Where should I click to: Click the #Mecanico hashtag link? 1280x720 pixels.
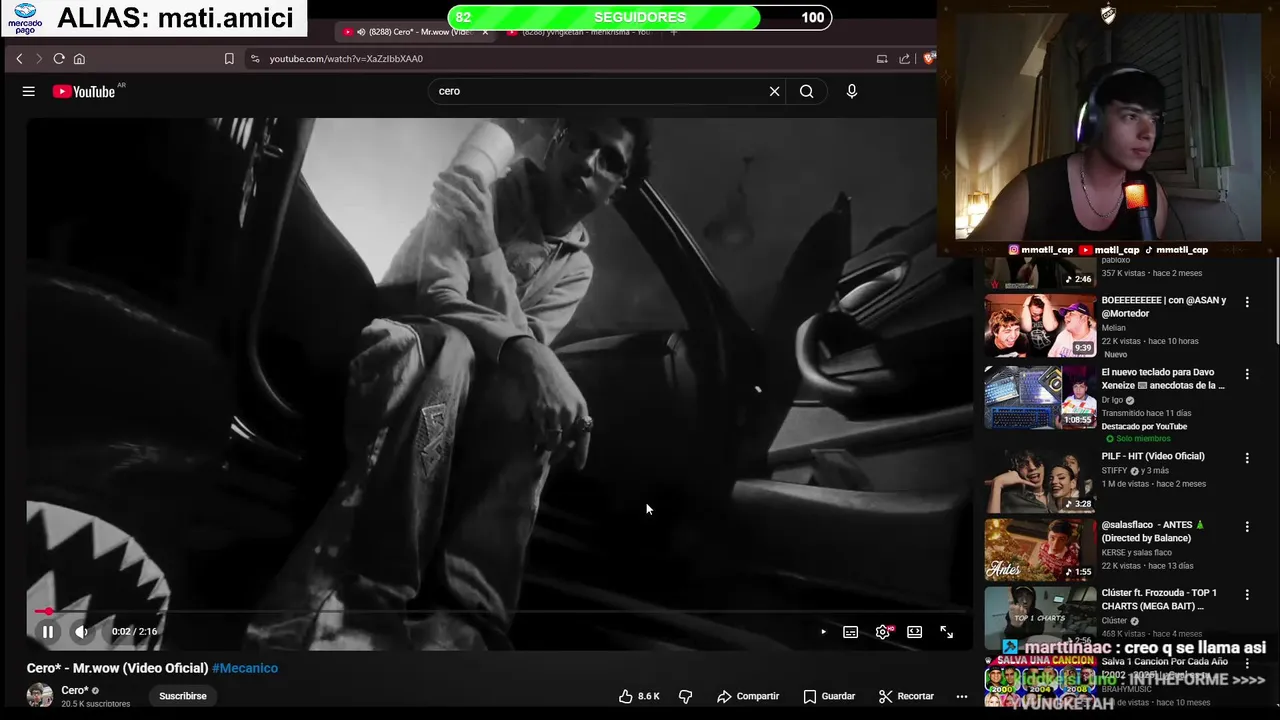245,668
